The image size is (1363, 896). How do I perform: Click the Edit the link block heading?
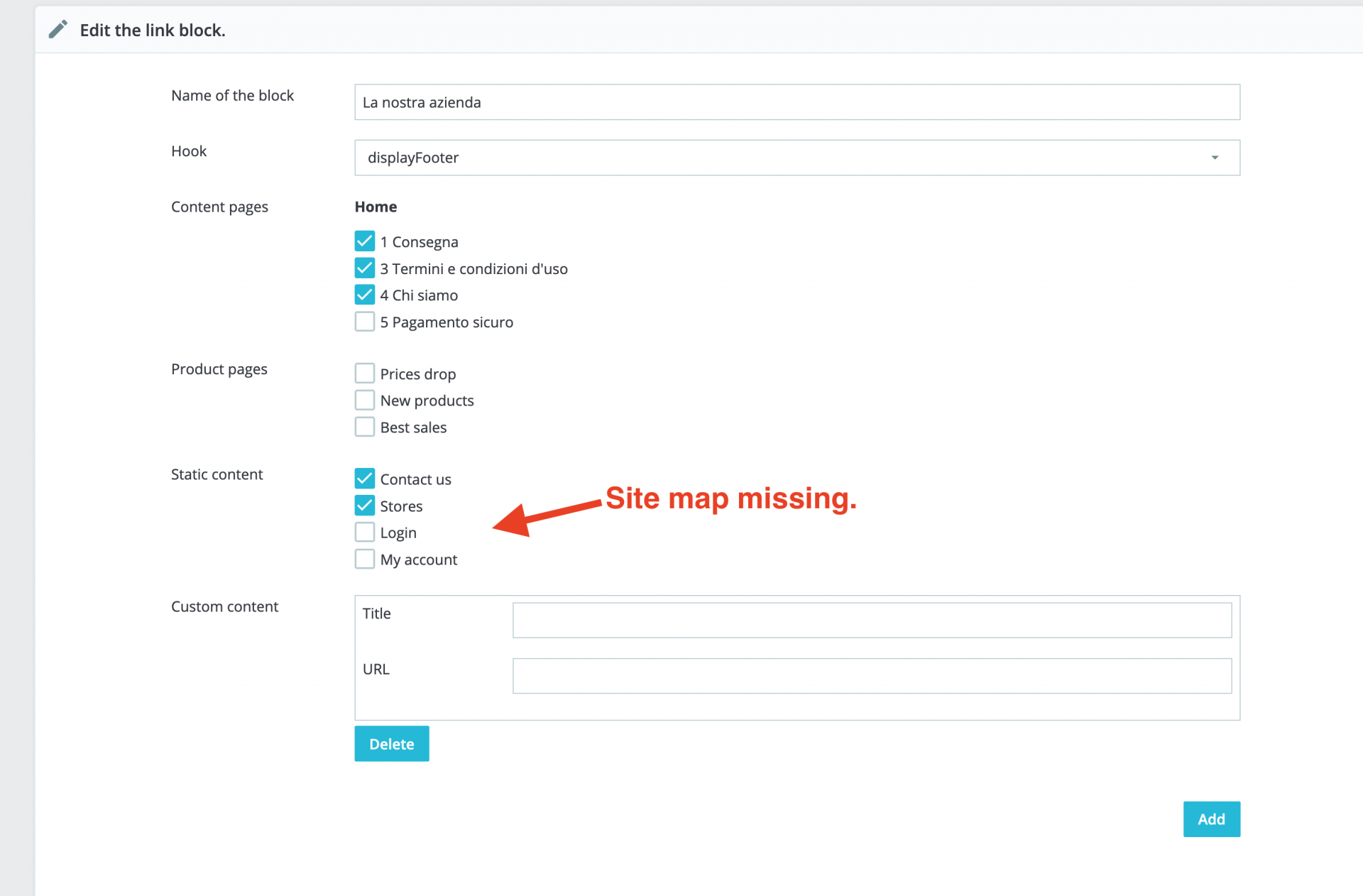[153, 30]
